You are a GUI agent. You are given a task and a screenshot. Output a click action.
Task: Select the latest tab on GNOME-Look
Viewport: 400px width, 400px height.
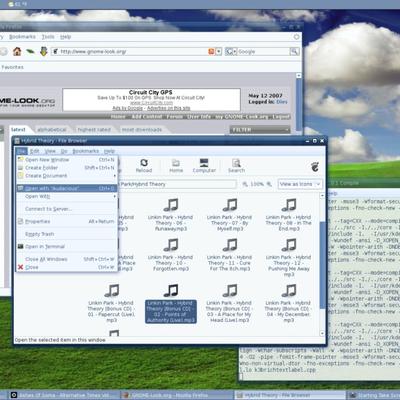(18, 129)
